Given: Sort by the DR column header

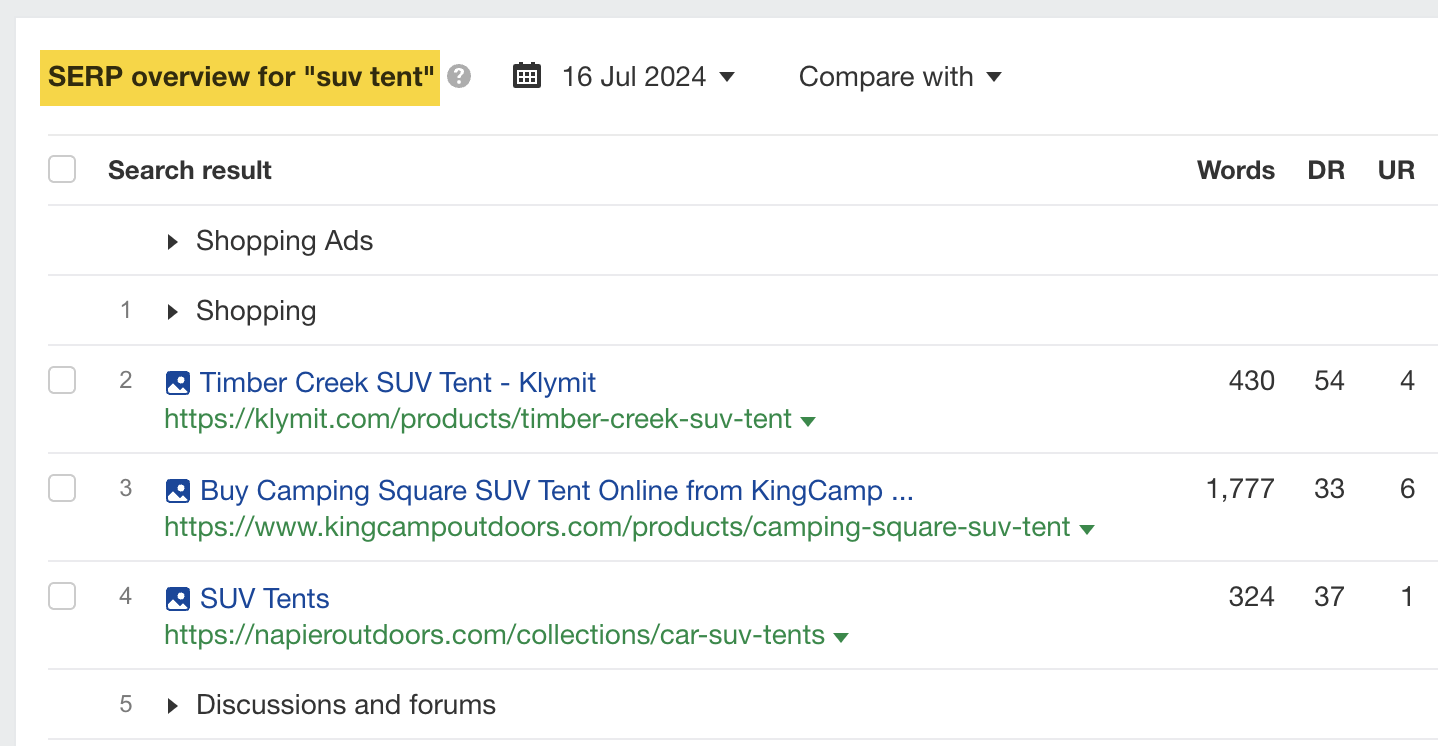Looking at the screenshot, I should [1326, 170].
